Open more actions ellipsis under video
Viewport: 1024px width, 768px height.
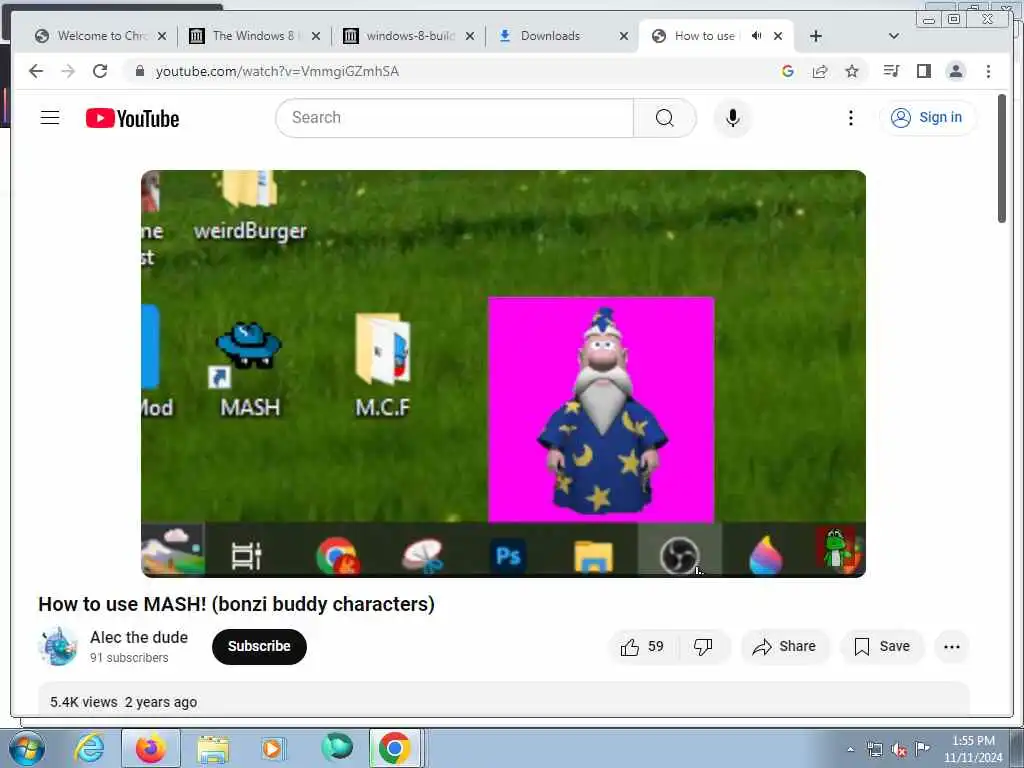952,647
